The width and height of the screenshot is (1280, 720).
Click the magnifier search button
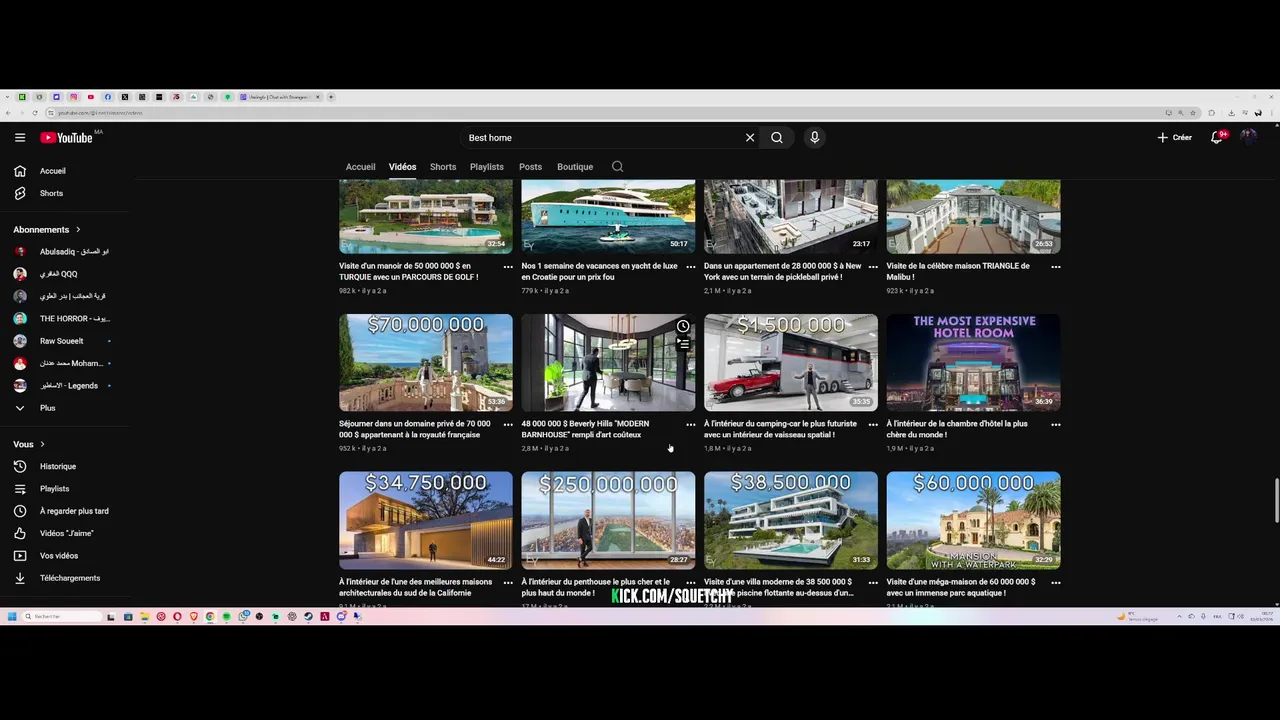pyautogui.click(x=777, y=138)
